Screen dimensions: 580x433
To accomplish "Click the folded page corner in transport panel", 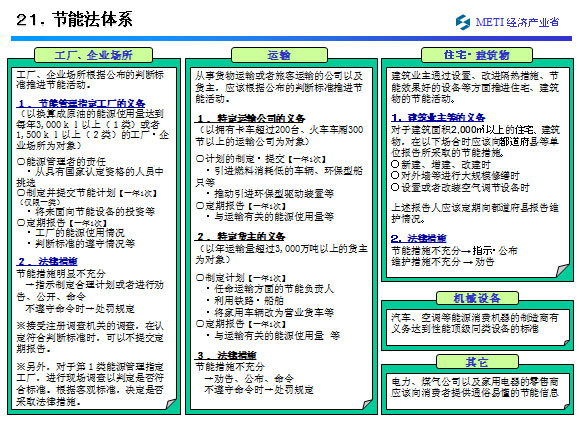I will [x=367, y=403].
